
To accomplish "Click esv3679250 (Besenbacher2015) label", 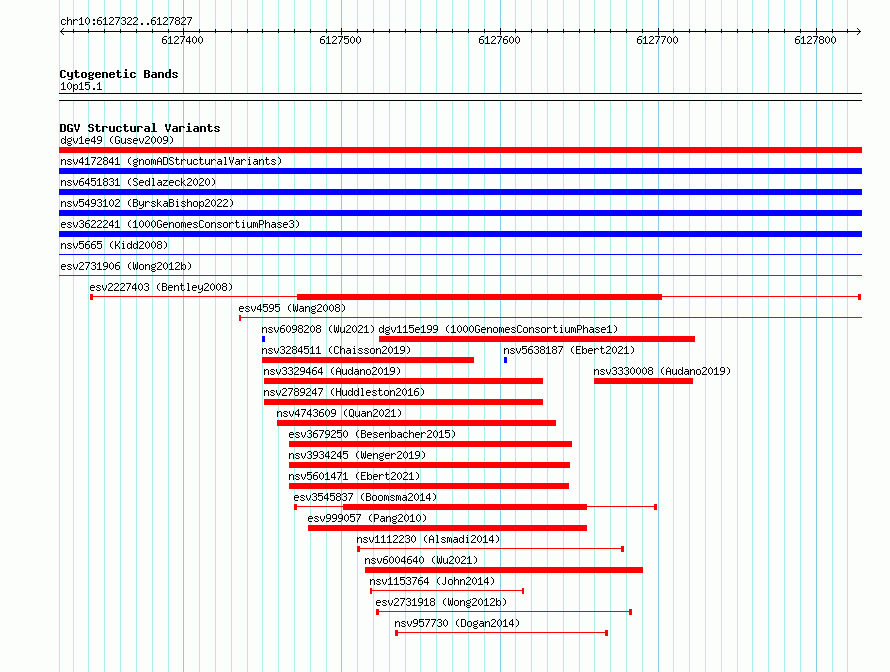I will [x=372, y=434].
